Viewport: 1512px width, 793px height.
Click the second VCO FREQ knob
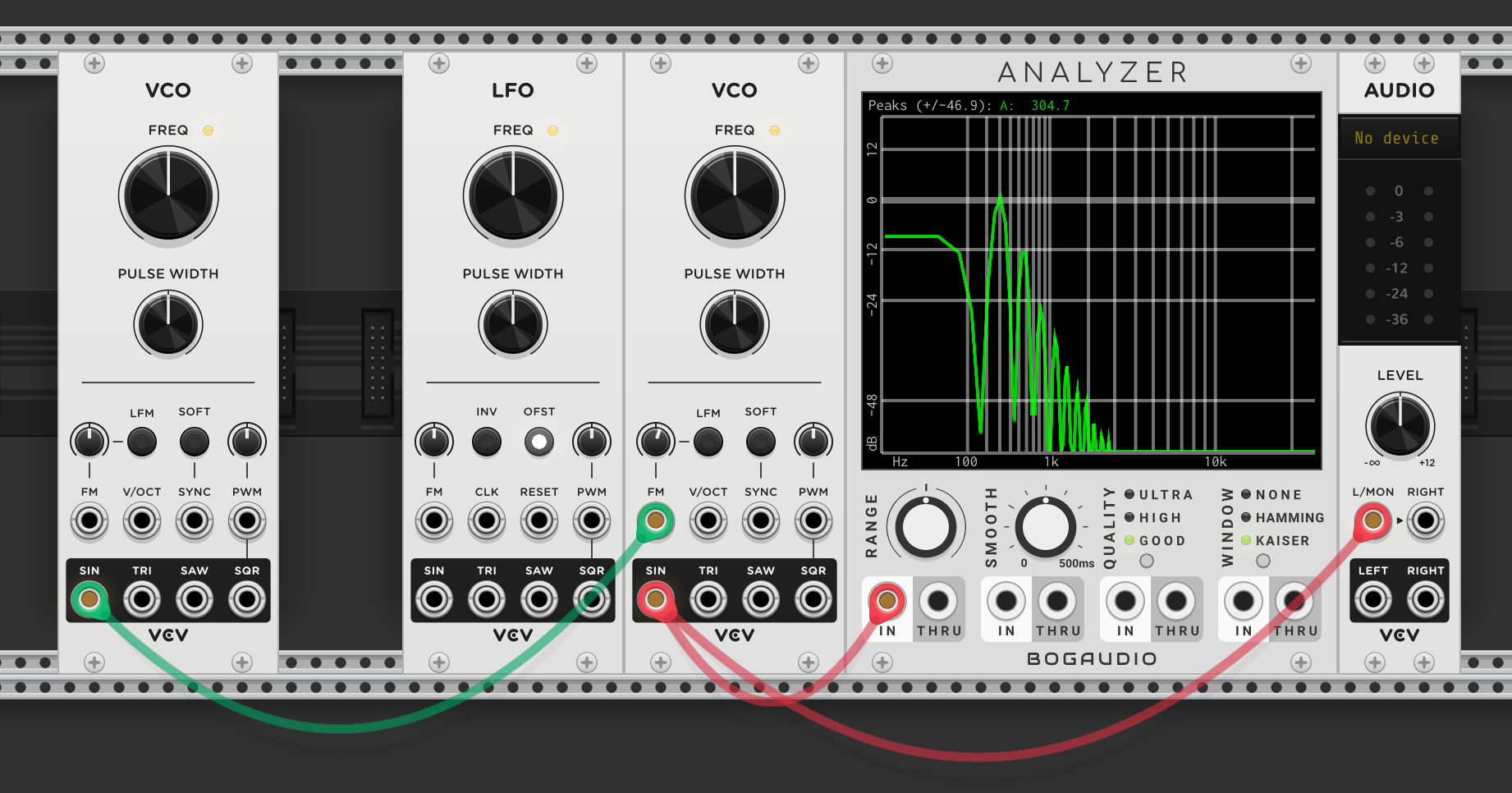[x=735, y=196]
